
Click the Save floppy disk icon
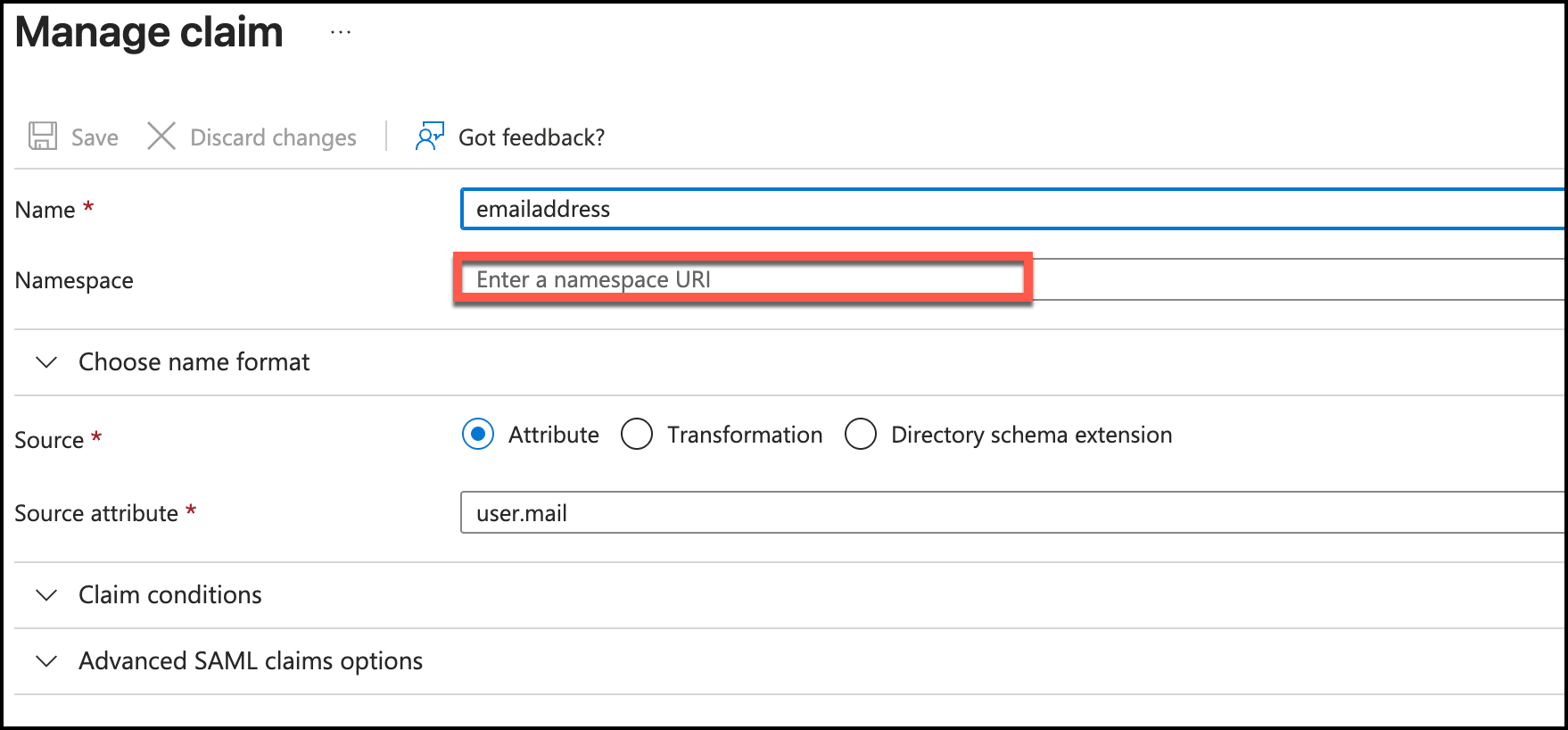coord(43,137)
